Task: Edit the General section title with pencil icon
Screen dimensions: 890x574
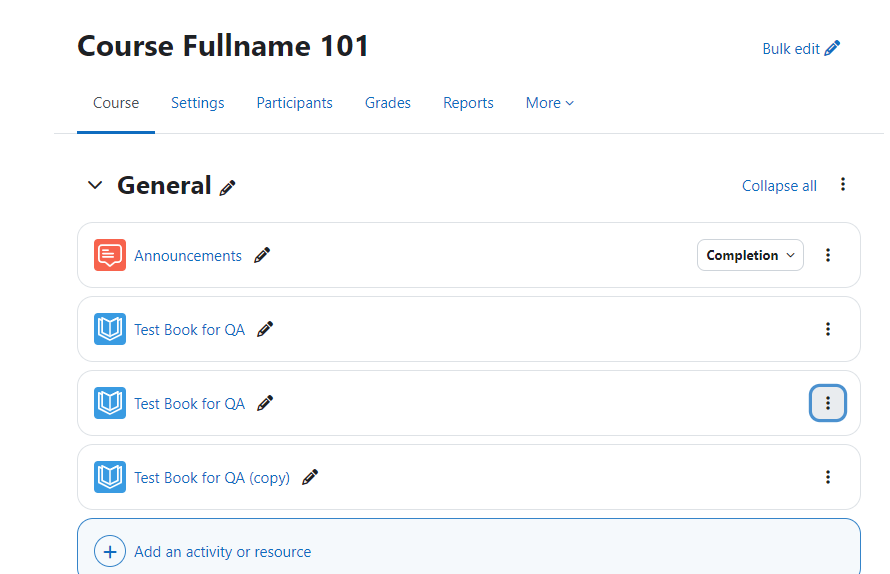Action: tap(228, 187)
